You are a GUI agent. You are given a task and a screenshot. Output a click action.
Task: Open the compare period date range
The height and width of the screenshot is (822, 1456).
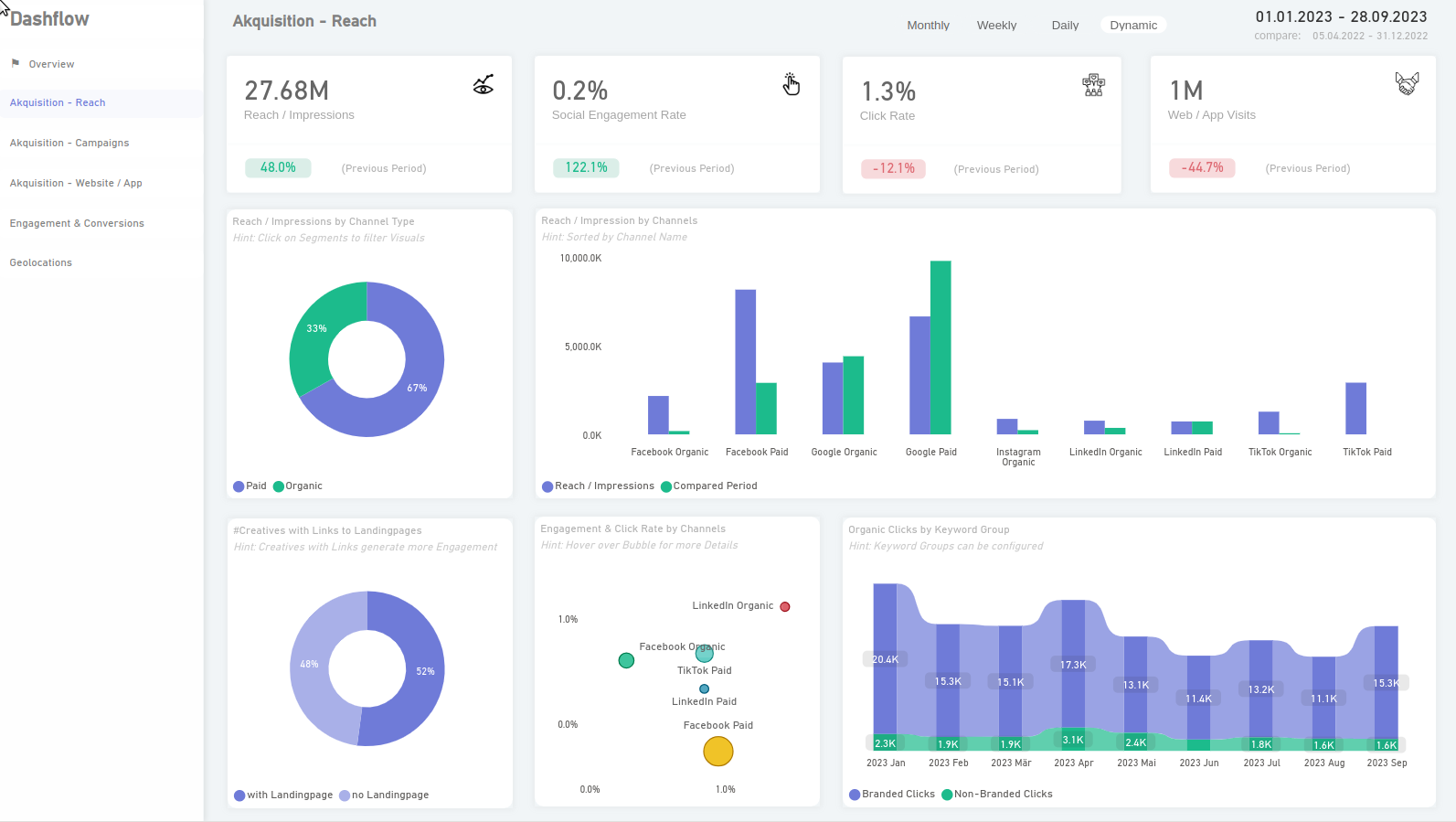tap(1370, 36)
